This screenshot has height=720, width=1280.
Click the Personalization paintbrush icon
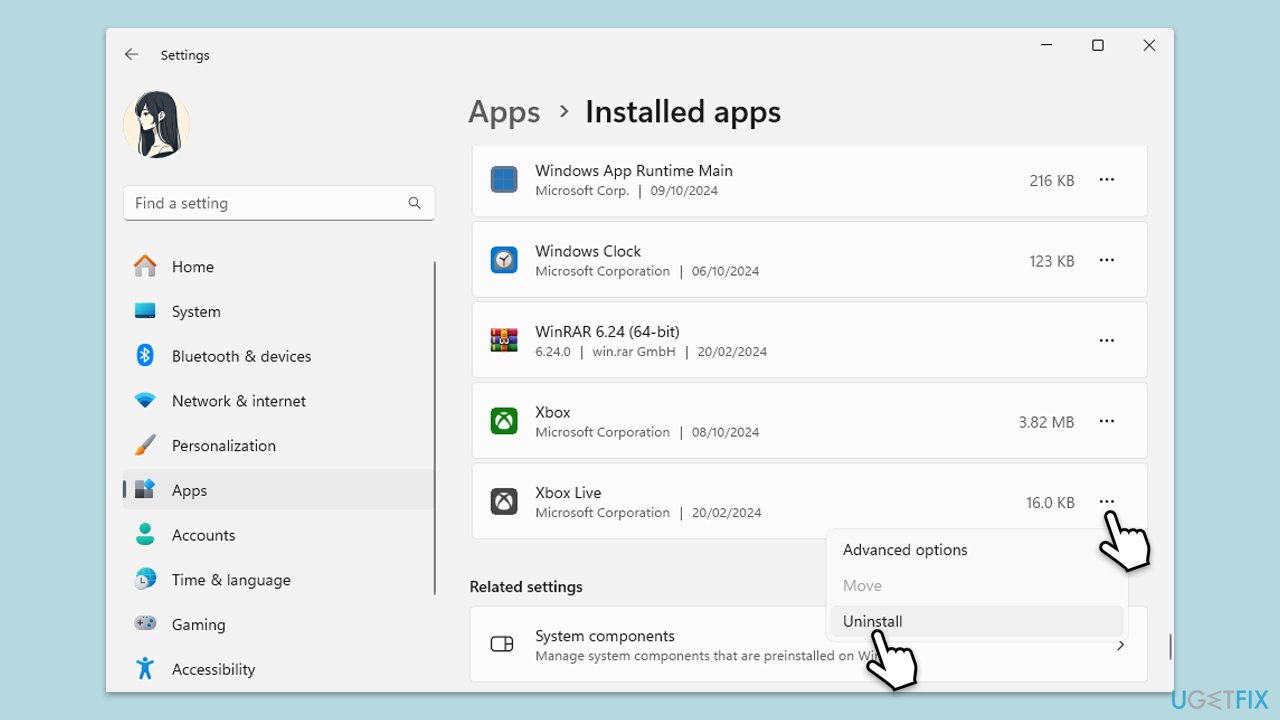(x=145, y=445)
